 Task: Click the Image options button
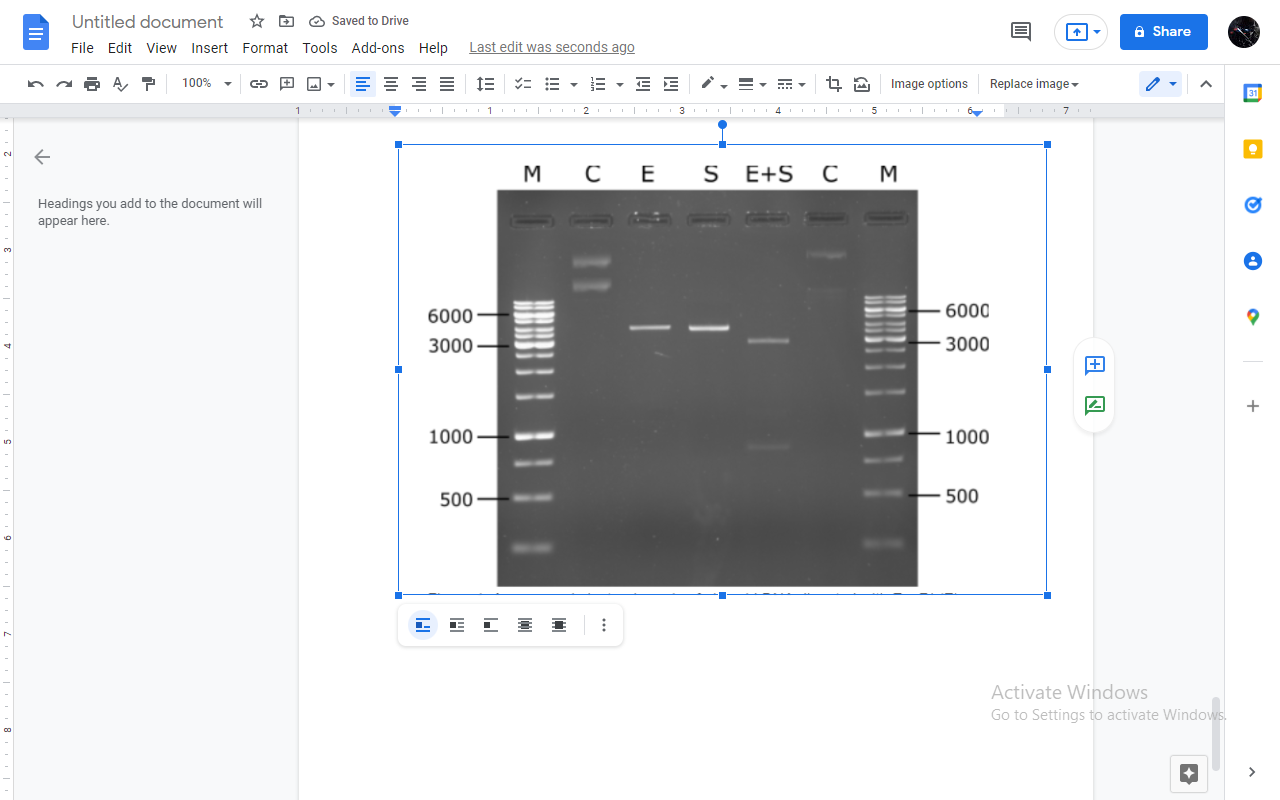pos(929,84)
